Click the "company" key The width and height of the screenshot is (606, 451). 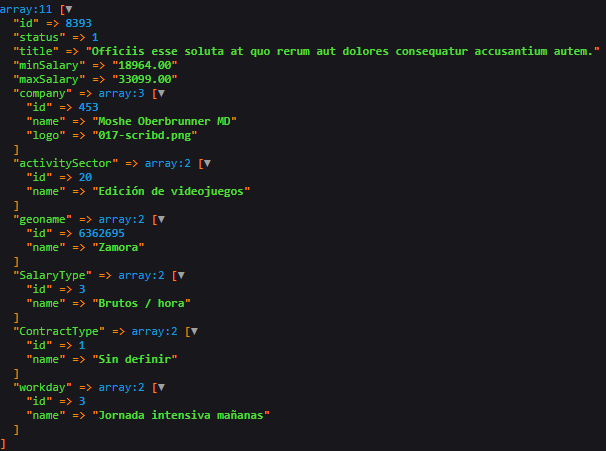point(43,93)
